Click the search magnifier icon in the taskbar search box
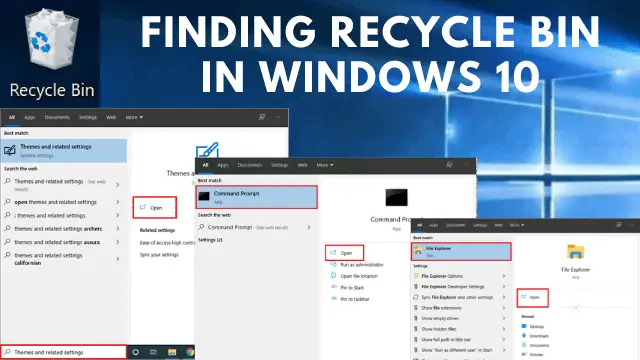The height and width of the screenshot is (360, 640). pyautogui.click(x=7, y=352)
